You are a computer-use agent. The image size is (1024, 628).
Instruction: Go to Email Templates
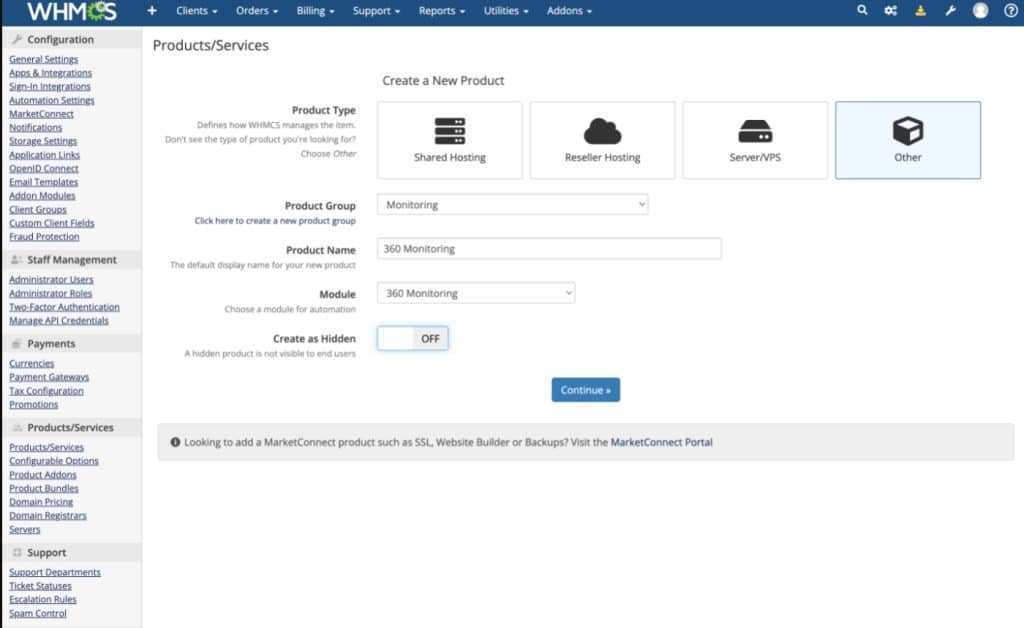point(44,182)
